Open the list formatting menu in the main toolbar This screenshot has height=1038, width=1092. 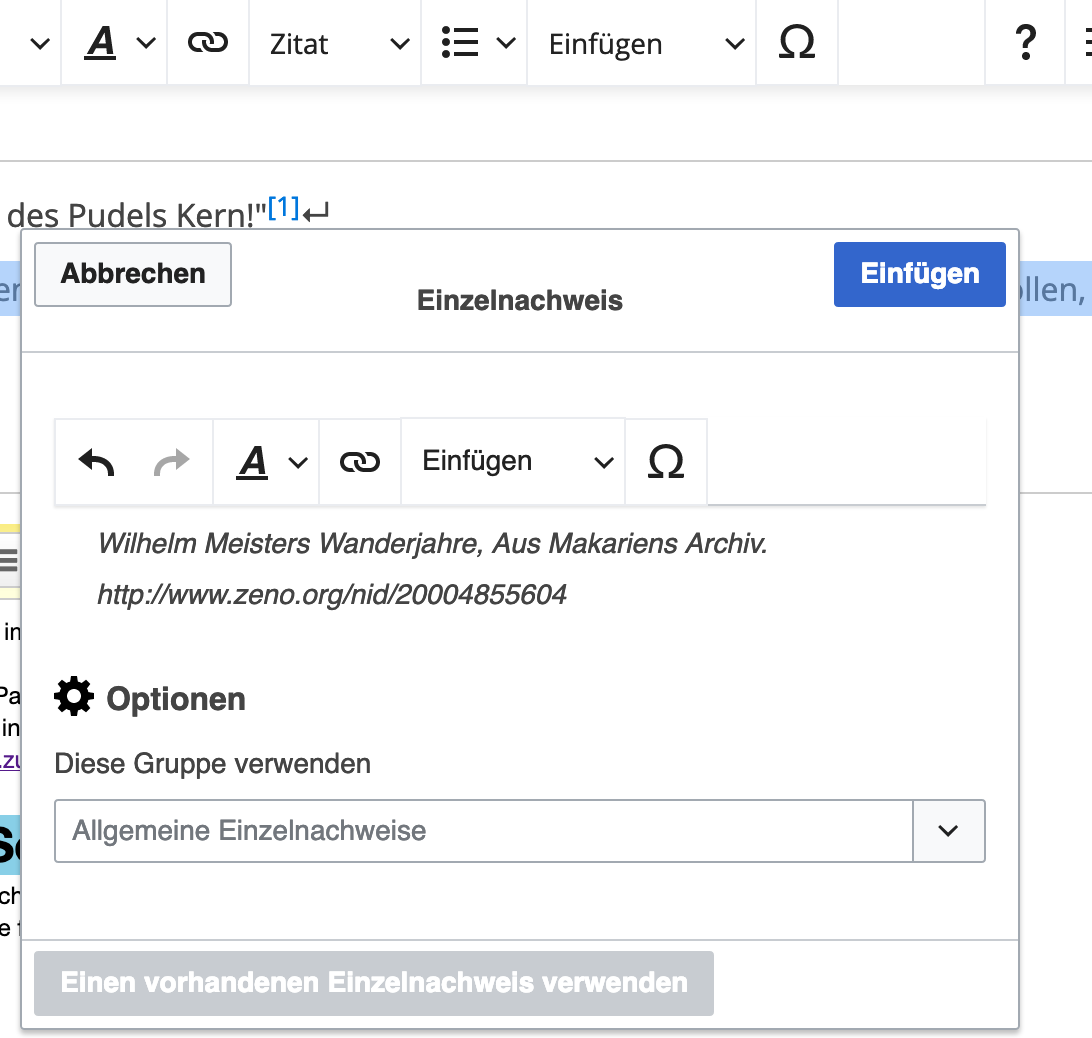pos(477,43)
